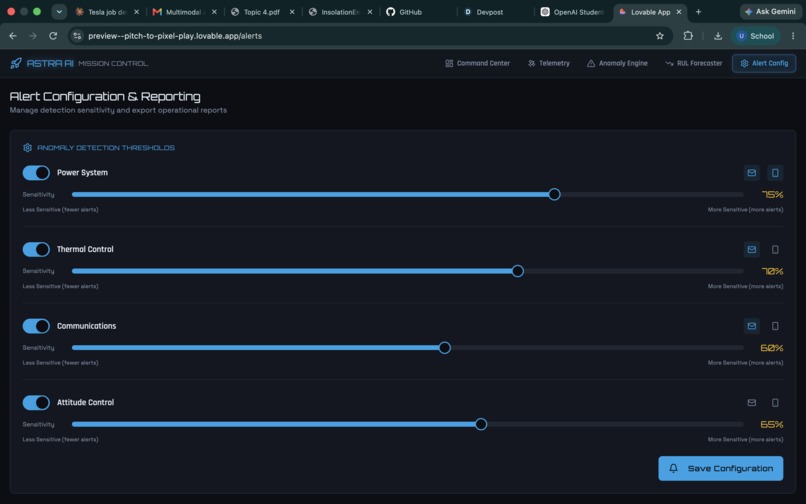Toggle mobile alerts for Communications
806x504 pixels.
(775, 326)
